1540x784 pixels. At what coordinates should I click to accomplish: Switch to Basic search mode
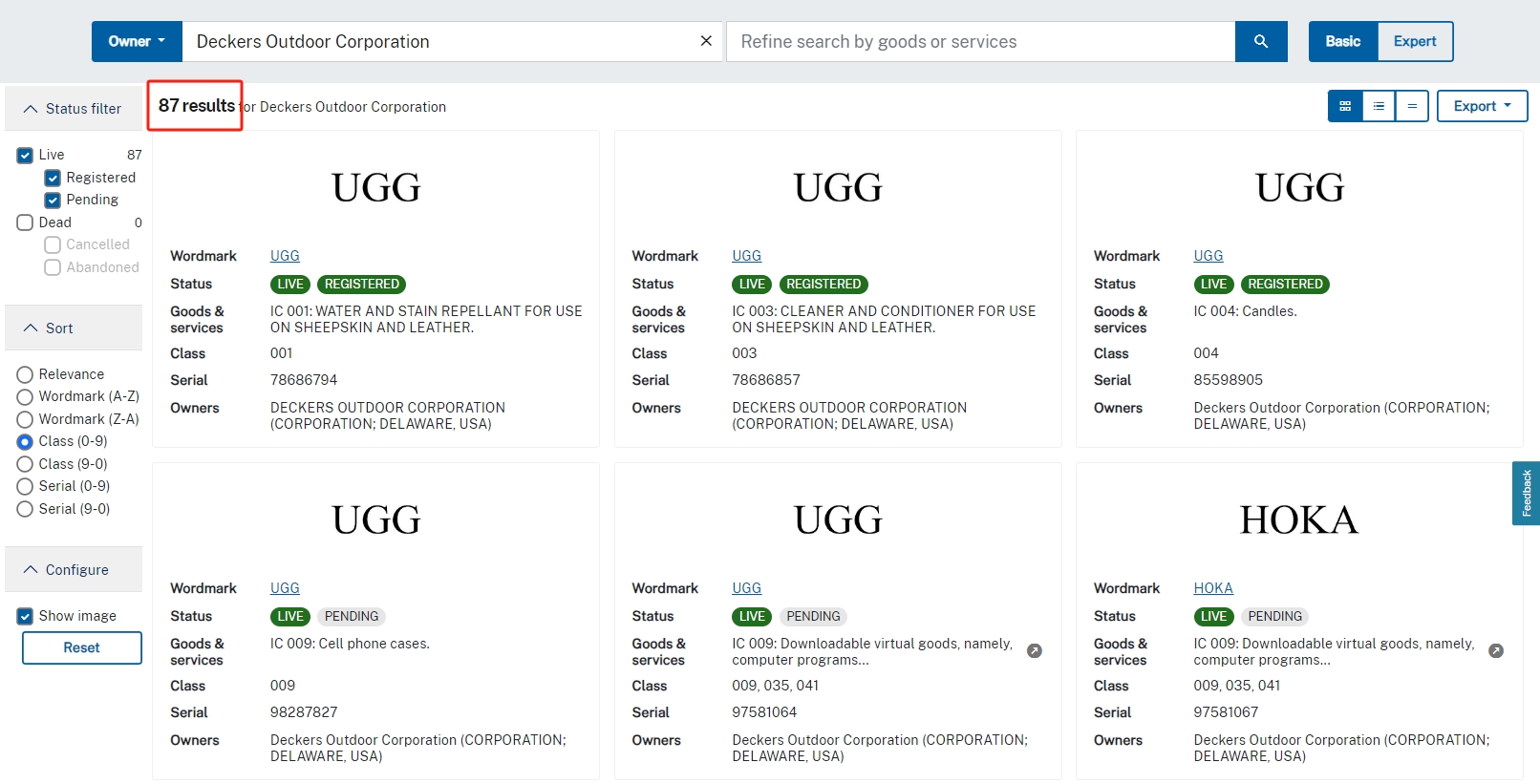coord(1343,42)
